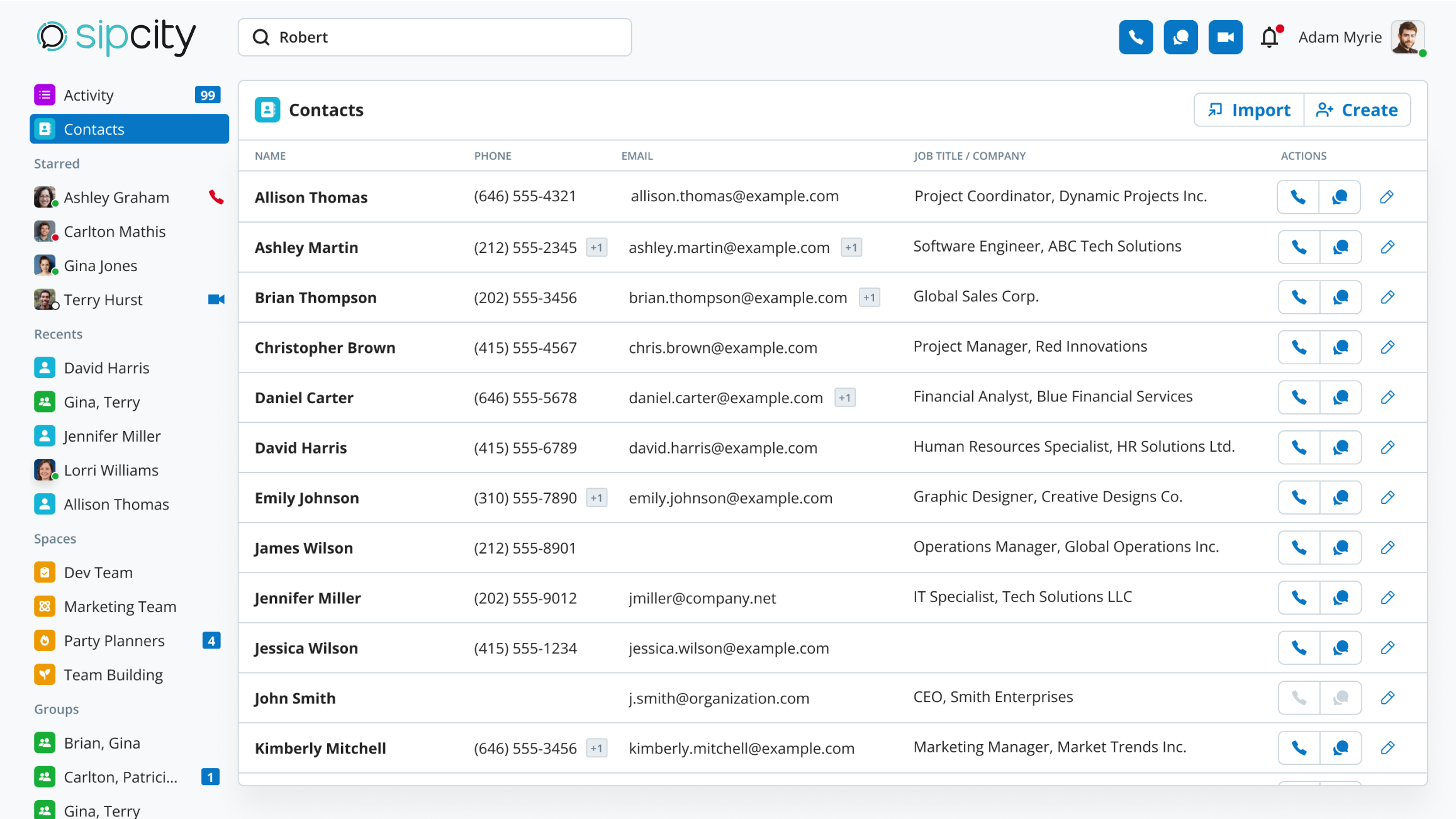Open the Activity section in sidebar
1456x819 pixels.
(89, 95)
